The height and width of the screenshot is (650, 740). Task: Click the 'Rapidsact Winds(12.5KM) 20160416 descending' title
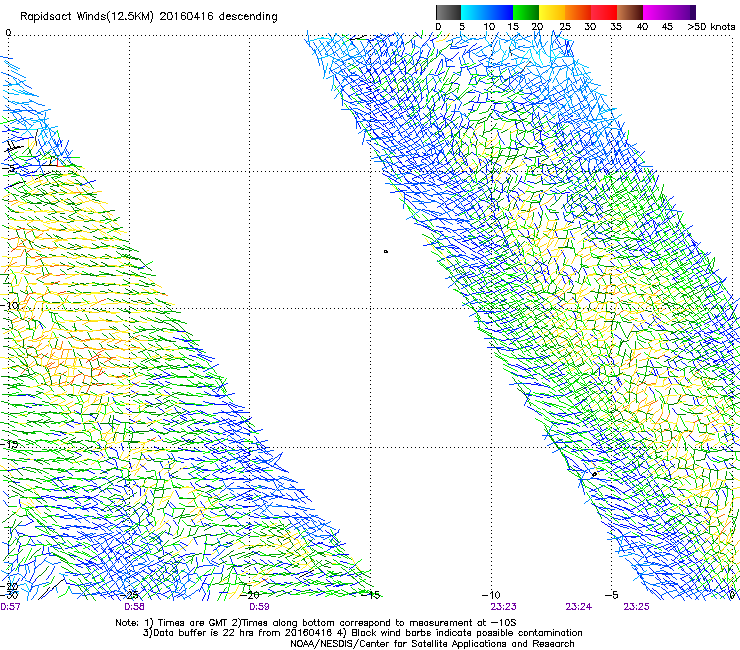coord(149,17)
